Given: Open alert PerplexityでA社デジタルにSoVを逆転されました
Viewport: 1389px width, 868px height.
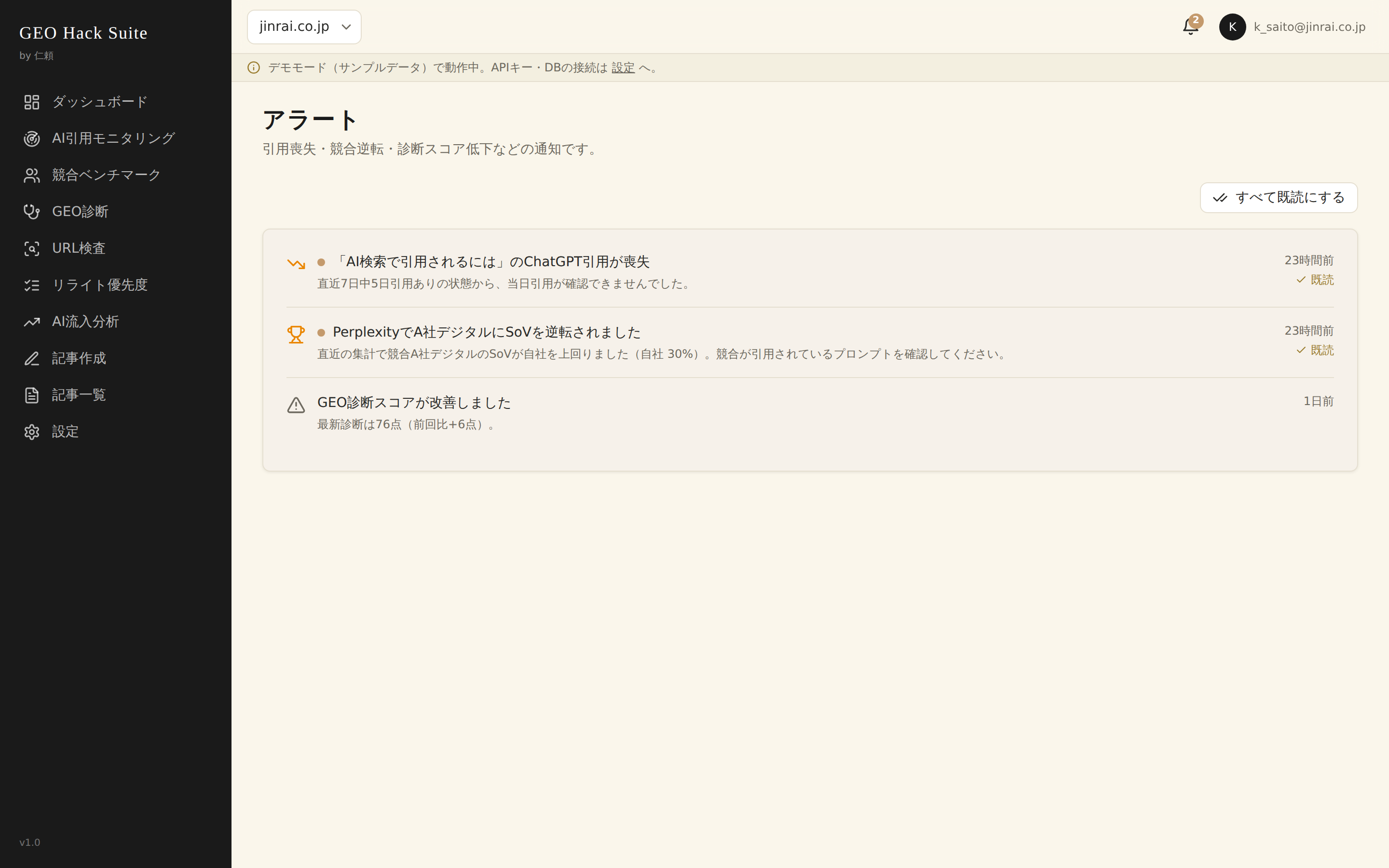Looking at the screenshot, I should pyautogui.click(x=487, y=332).
